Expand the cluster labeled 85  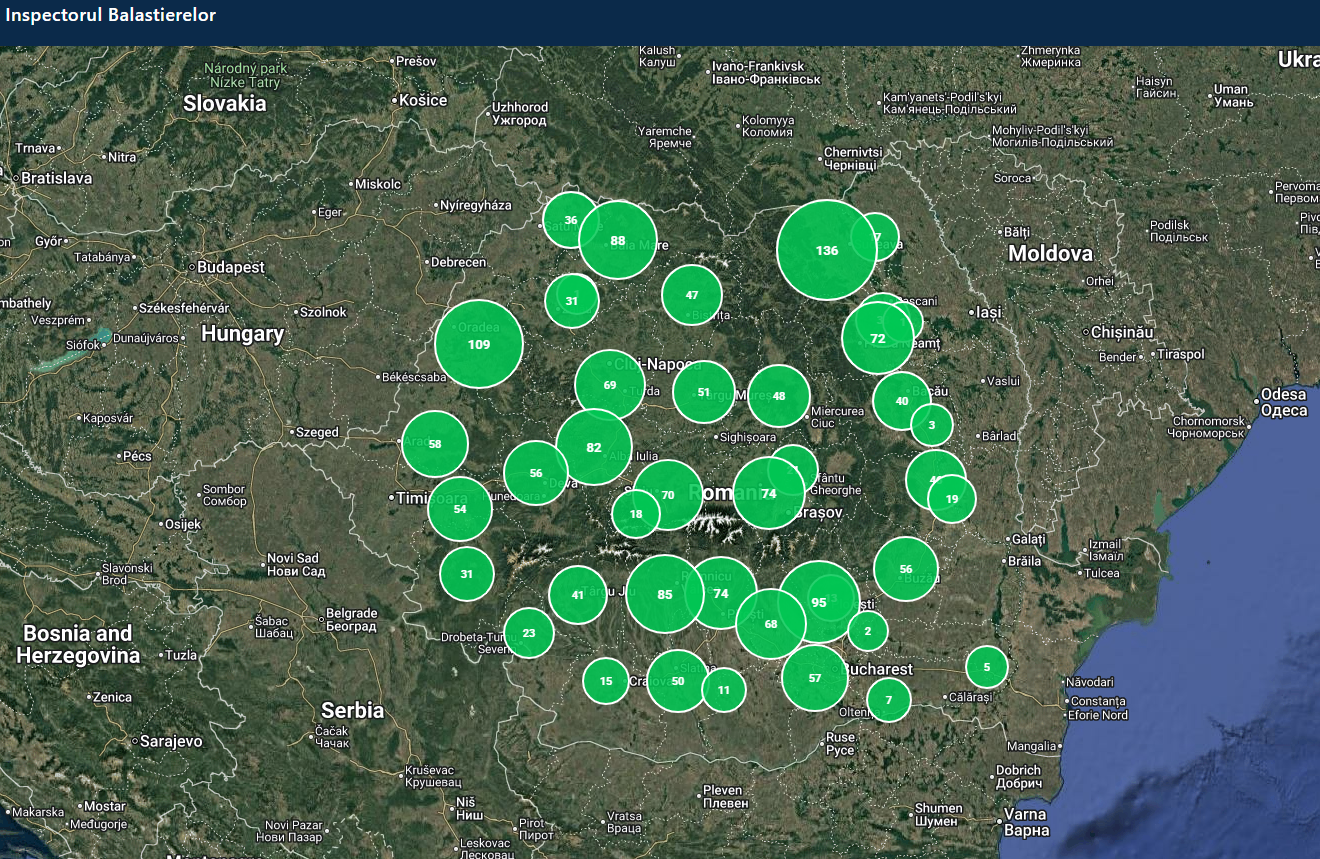665,594
